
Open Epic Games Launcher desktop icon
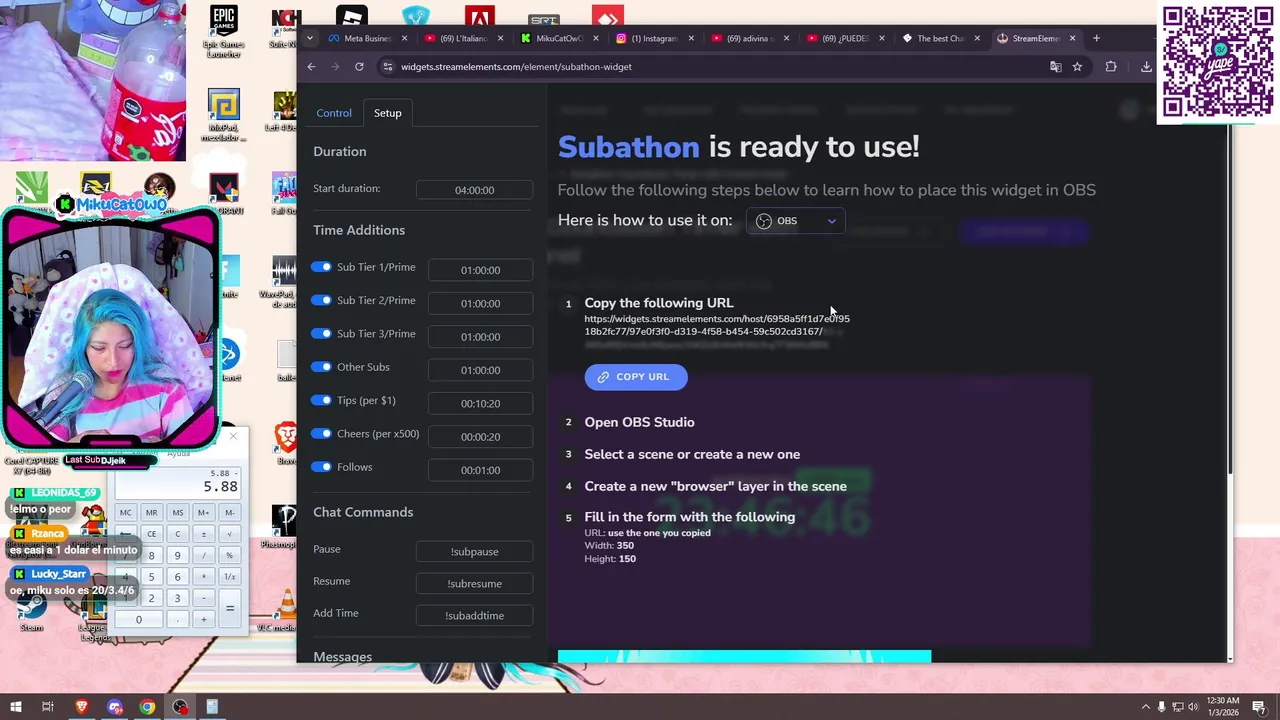[x=223, y=32]
